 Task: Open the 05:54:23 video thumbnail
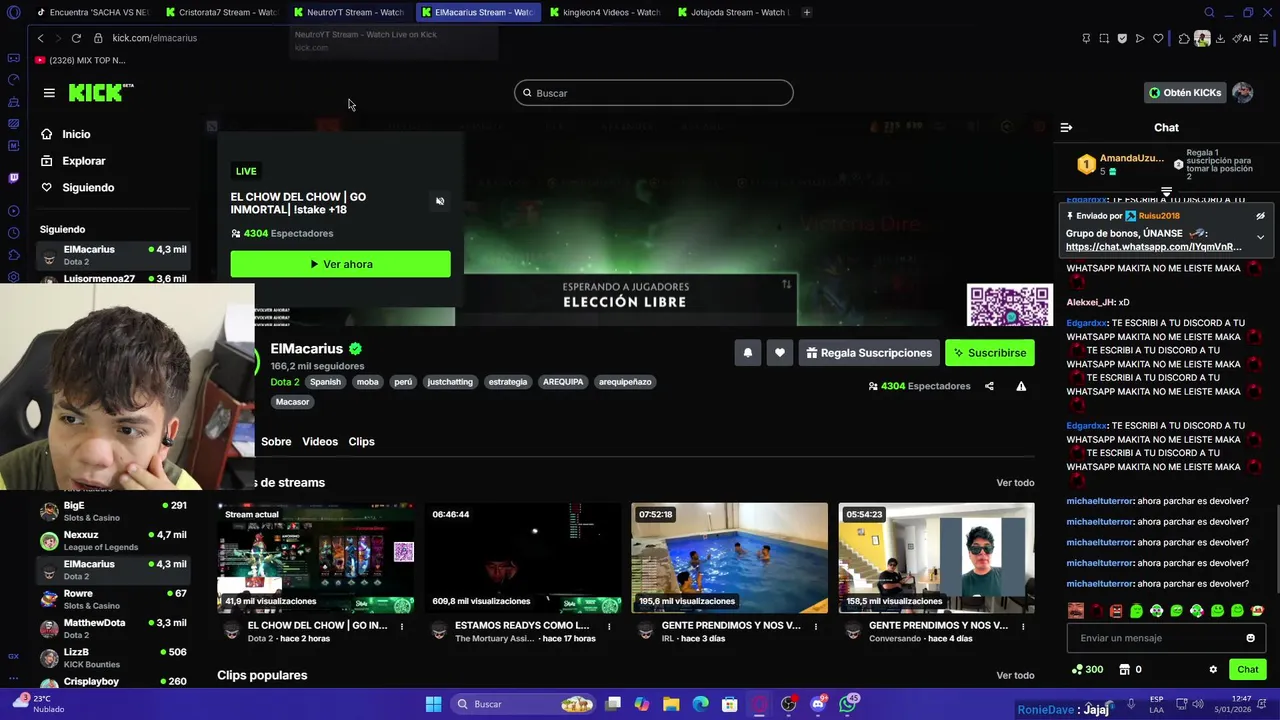click(936, 558)
